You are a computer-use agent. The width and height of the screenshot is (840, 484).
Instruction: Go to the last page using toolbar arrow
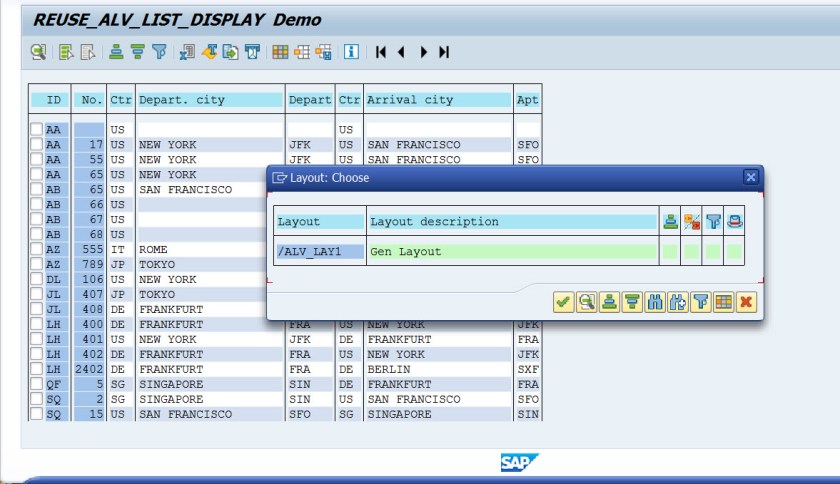pyautogui.click(x=444, y=52)
